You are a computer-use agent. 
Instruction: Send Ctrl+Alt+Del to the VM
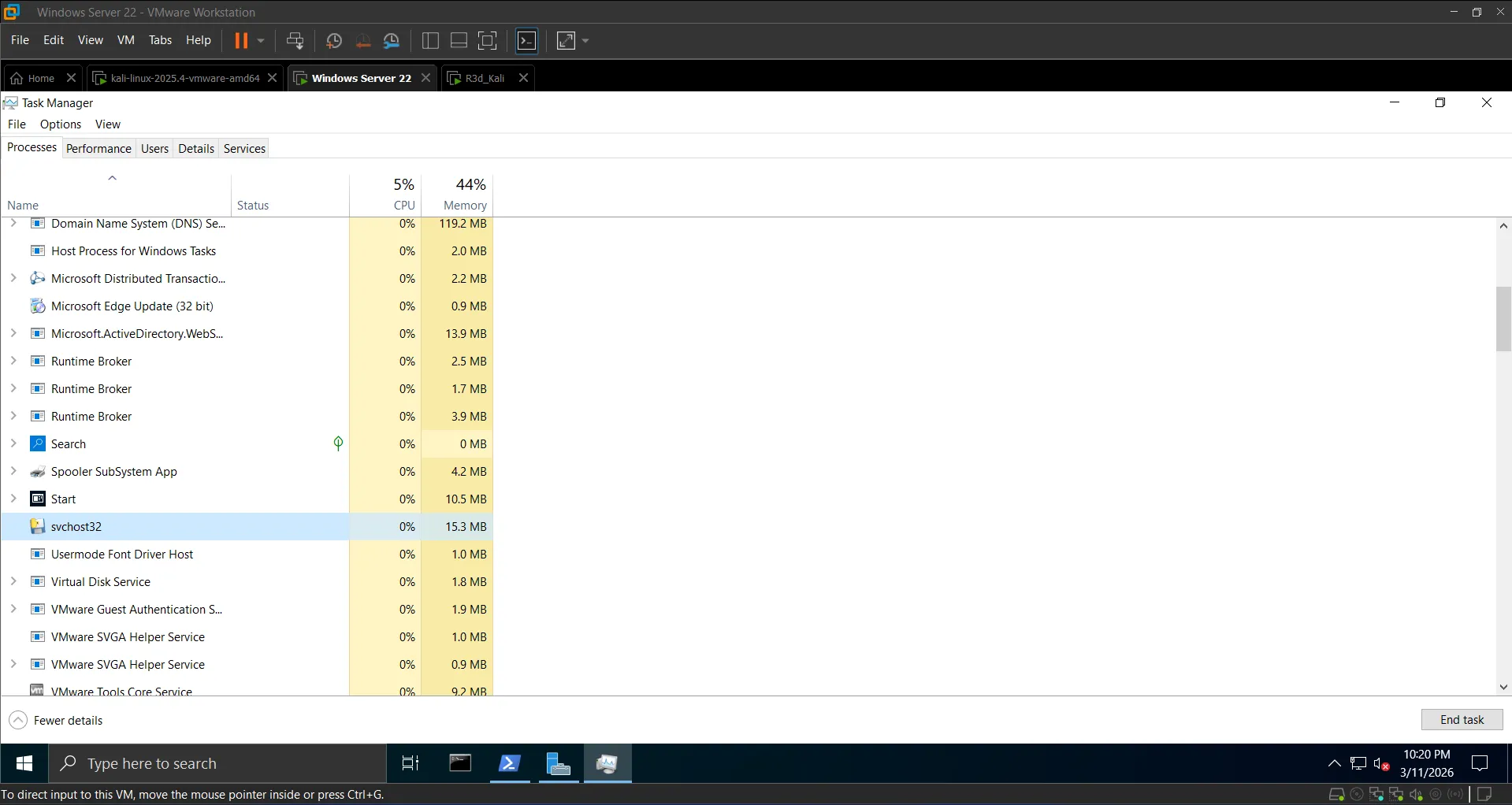point(295,41)
